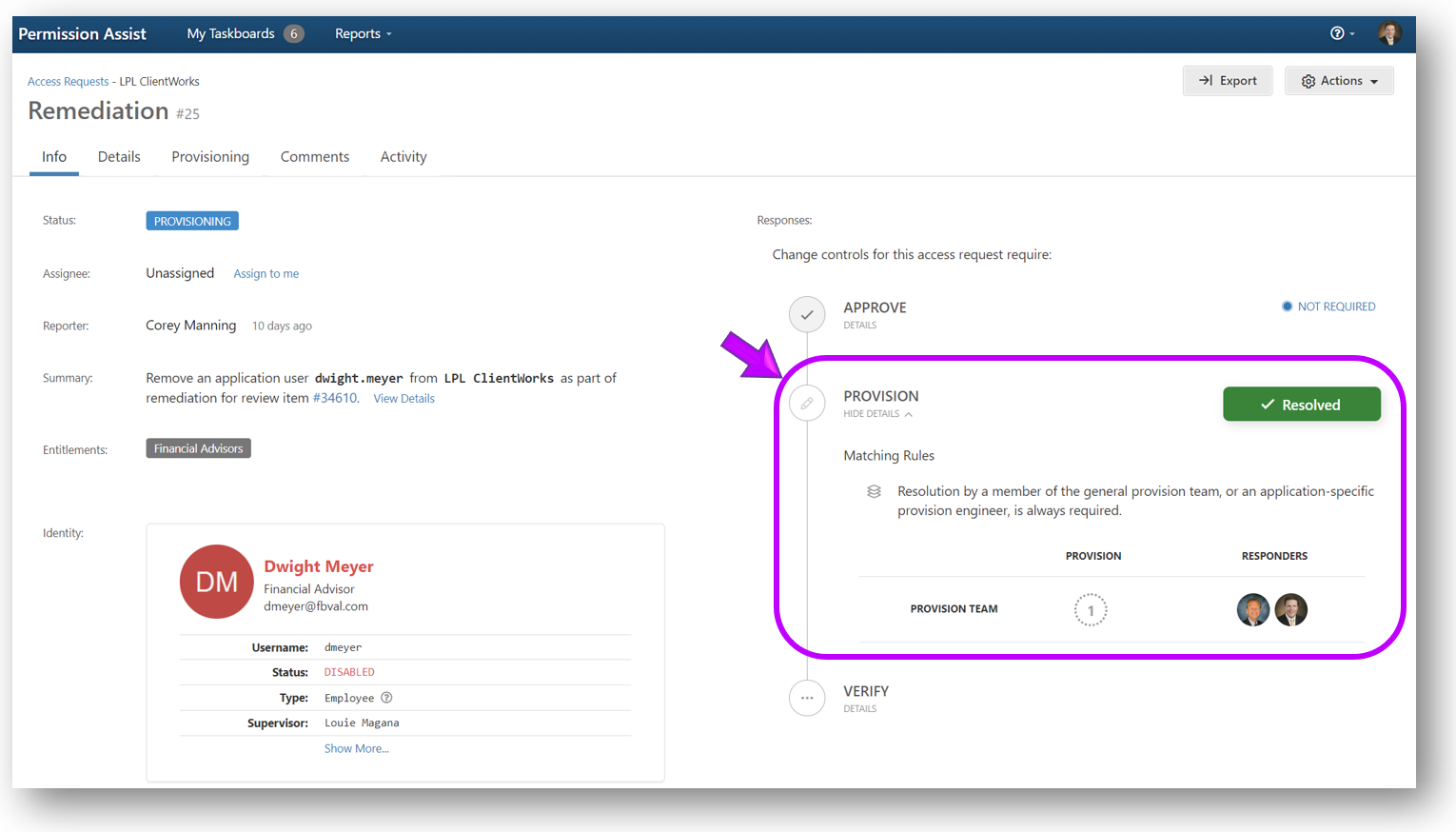This screenshot has height=832, width=1456.
Task: Open the Activity tab
Action: [403, 157]
